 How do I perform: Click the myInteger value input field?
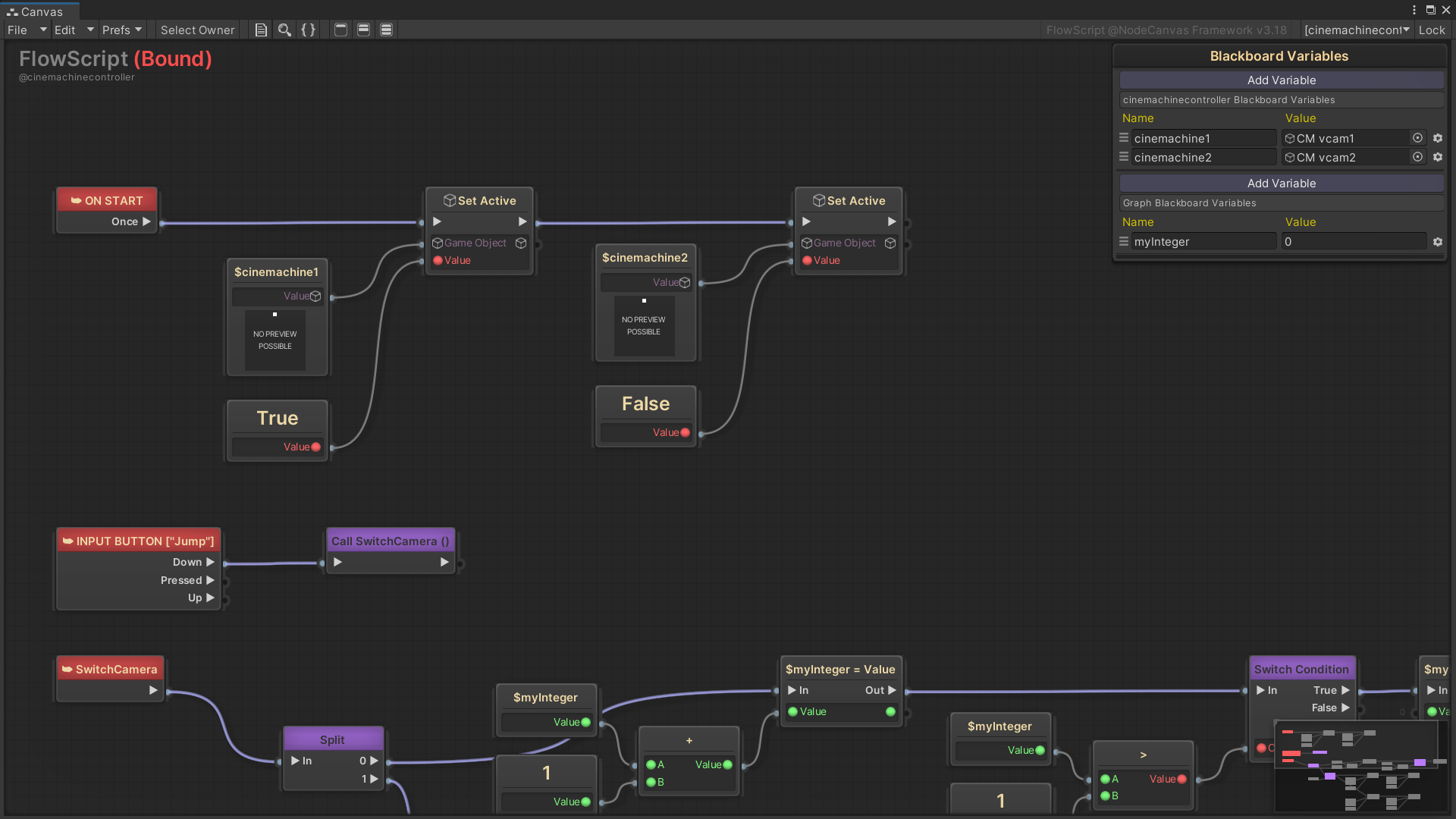[1353, 242]
